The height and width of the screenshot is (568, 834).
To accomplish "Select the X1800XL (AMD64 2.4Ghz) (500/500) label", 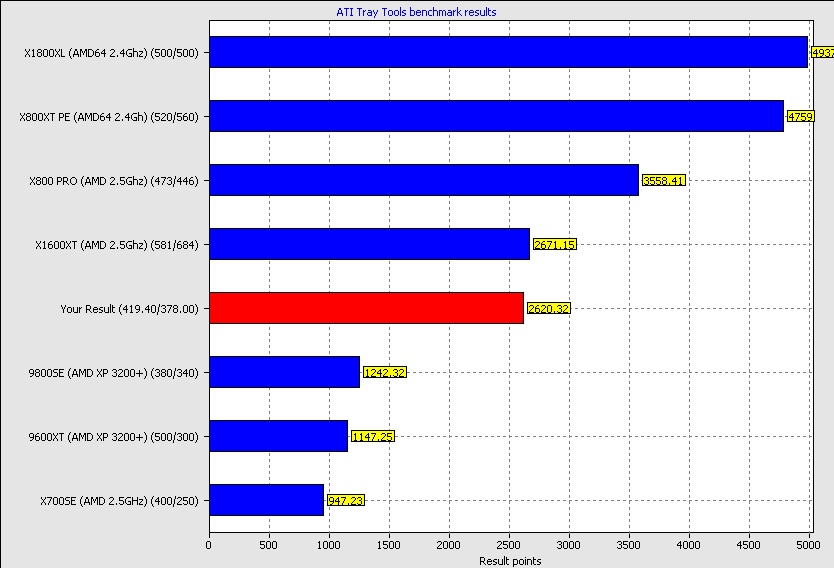I will point(111,53).
